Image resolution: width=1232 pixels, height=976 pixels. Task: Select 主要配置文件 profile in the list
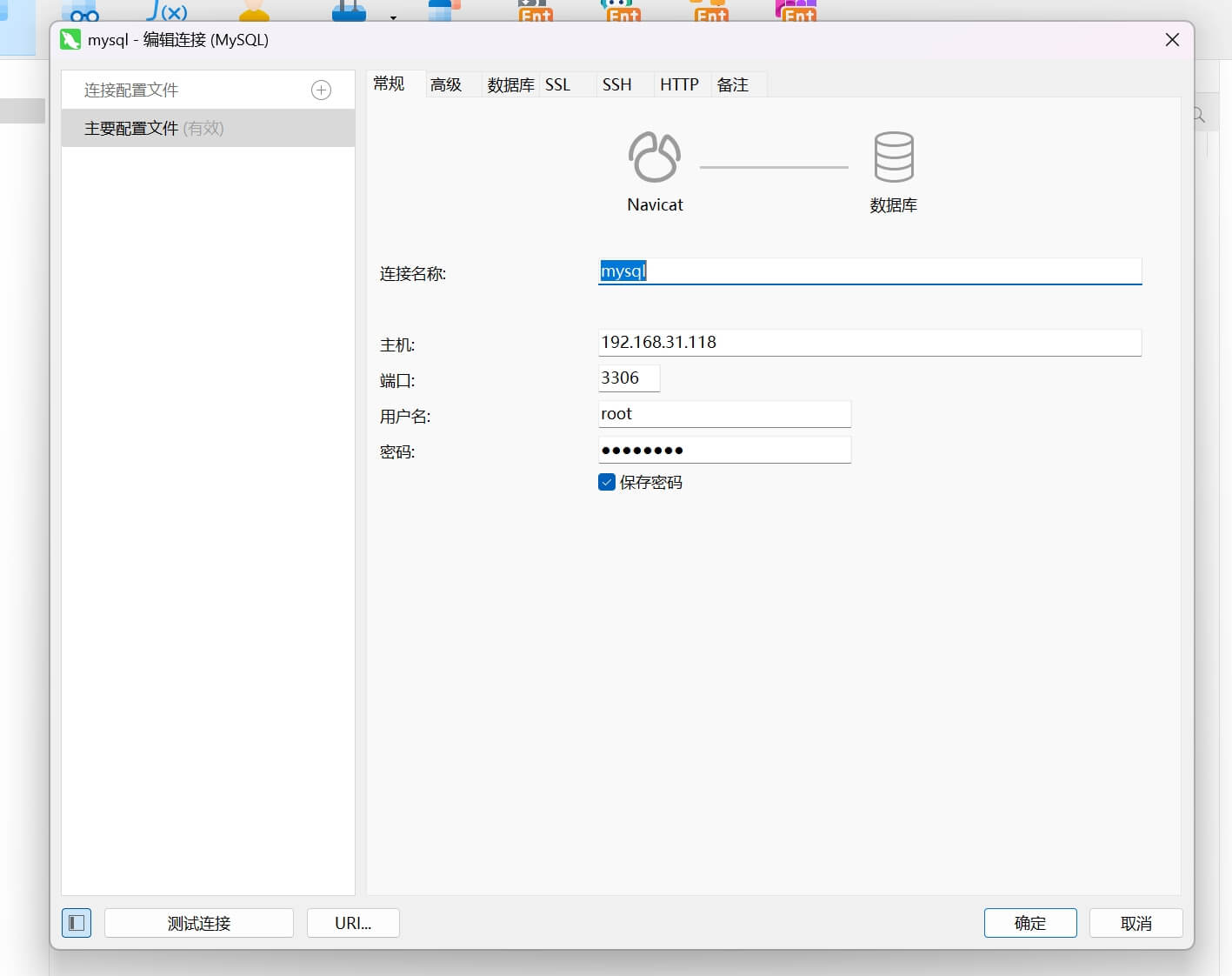click(208, 128)
